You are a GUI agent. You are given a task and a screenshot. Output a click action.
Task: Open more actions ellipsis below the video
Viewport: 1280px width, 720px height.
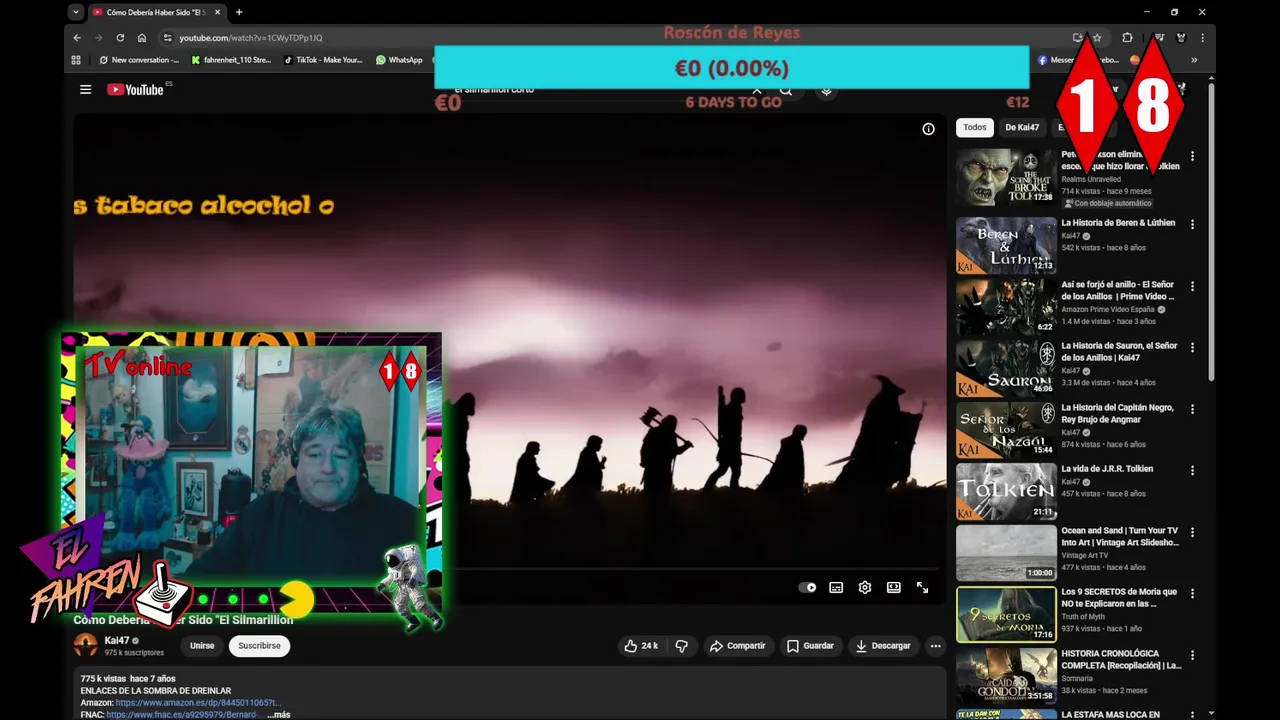tap(936, 646)
